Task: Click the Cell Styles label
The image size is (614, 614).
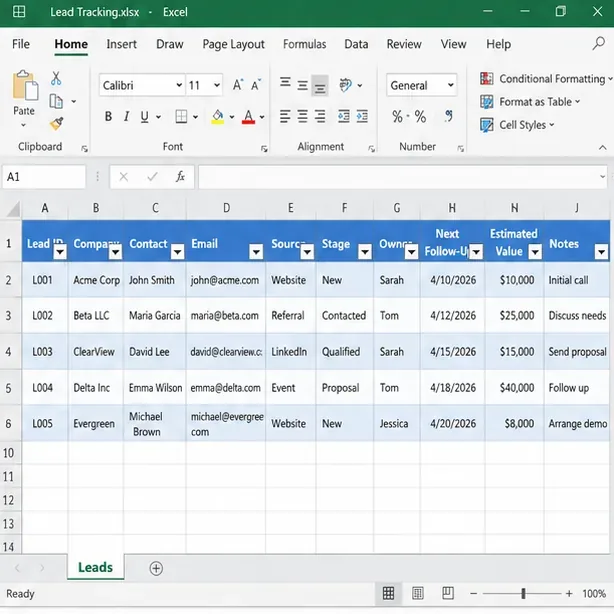Action: click(x=522, y=125)
